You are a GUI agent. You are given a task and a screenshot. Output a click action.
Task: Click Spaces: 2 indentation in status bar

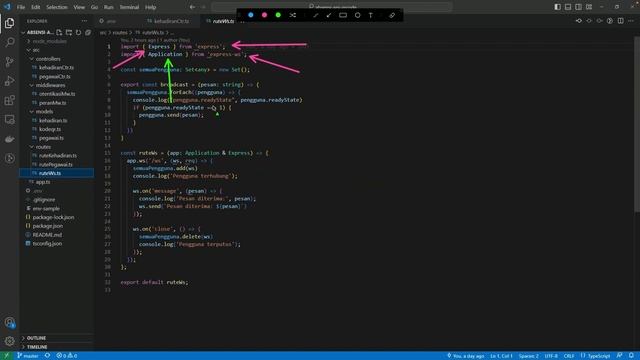529,356
